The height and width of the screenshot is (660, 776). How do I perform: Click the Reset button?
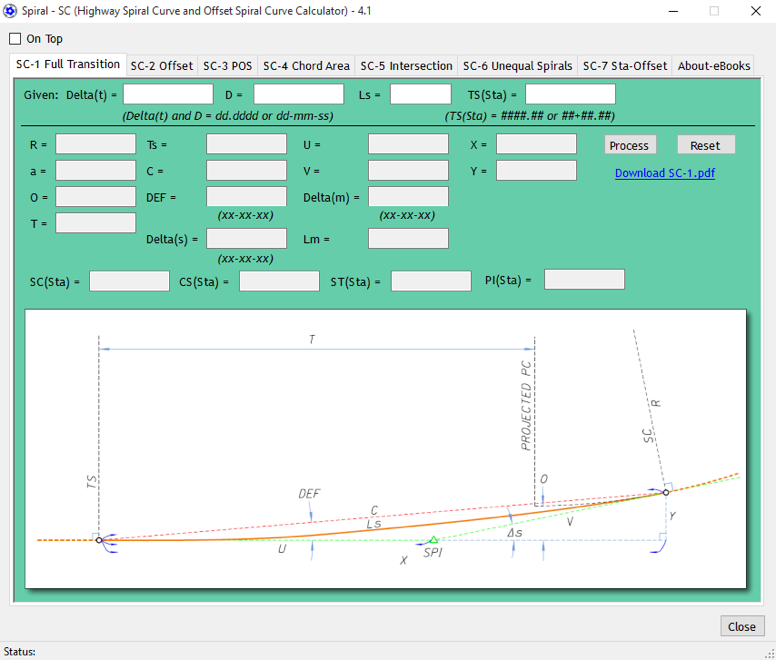(x=705, y=145)
